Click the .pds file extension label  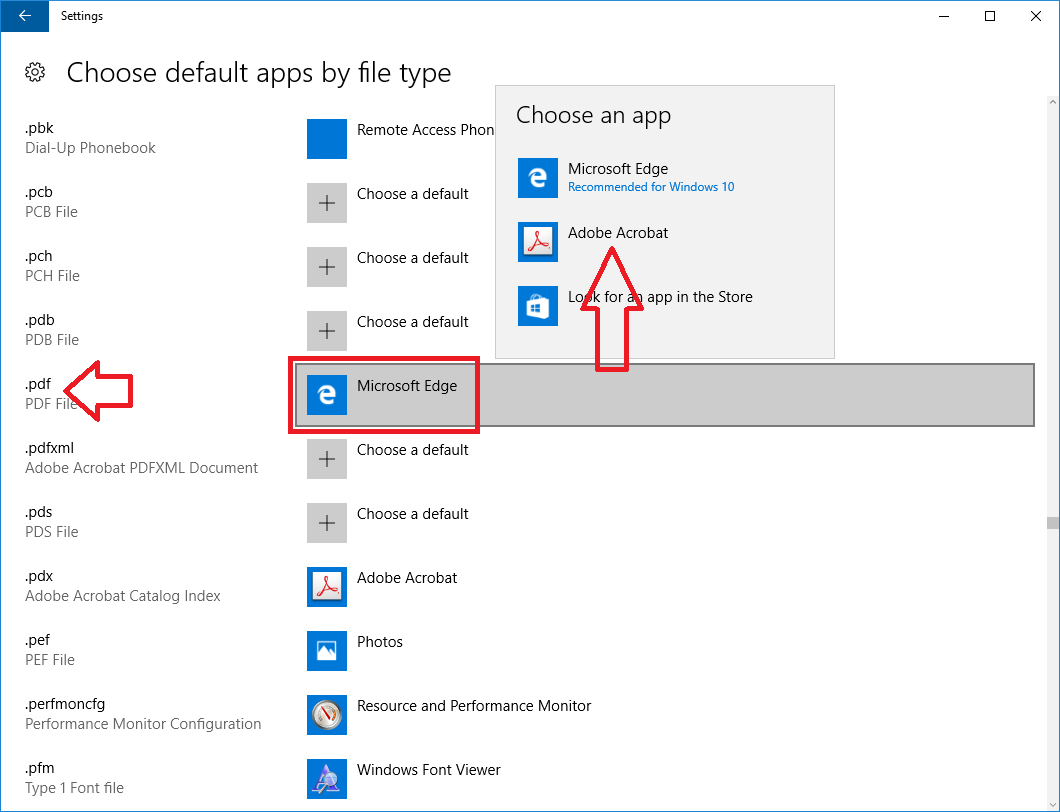[39, 512]
